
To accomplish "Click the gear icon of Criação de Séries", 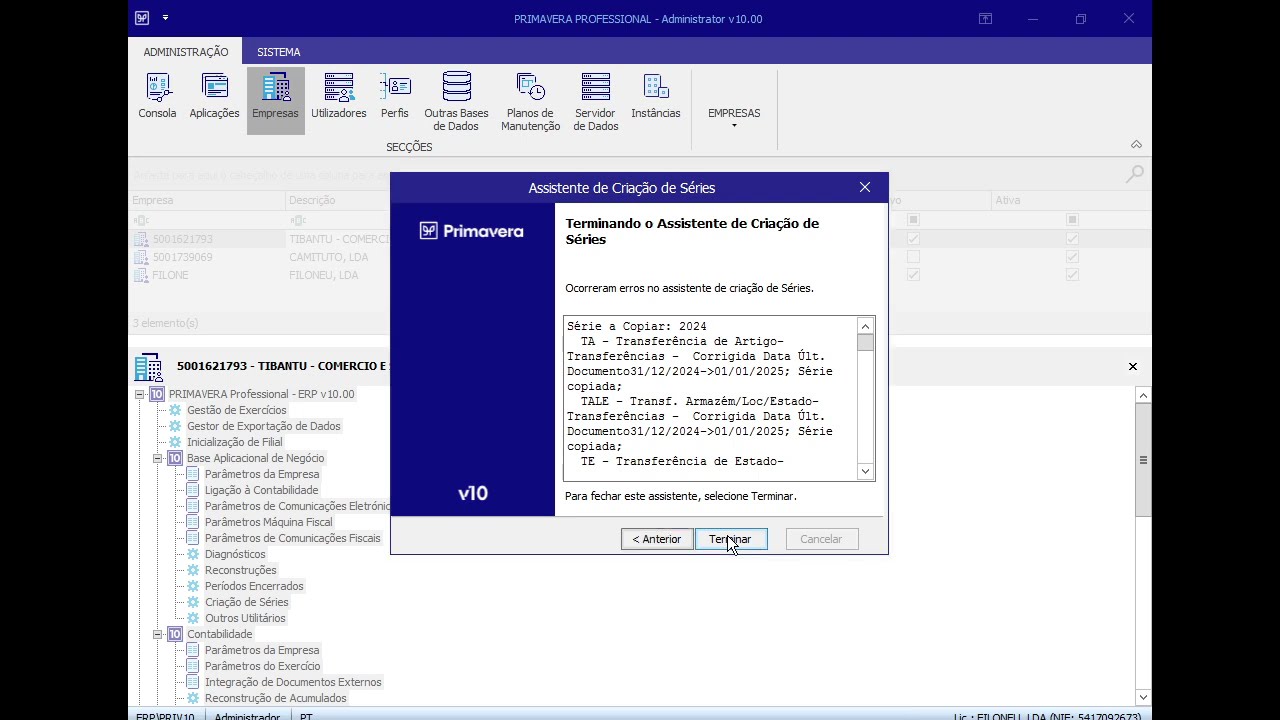I will (x=193, y=602).
